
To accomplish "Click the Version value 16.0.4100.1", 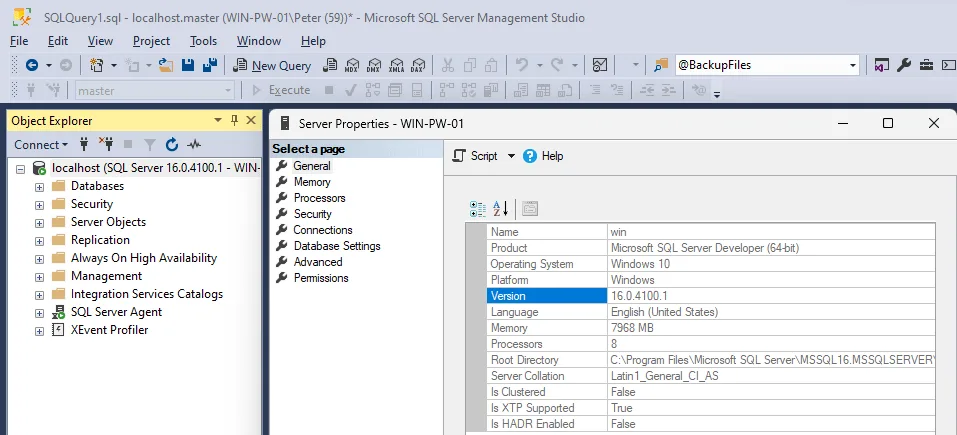I will tap(639, 296).
